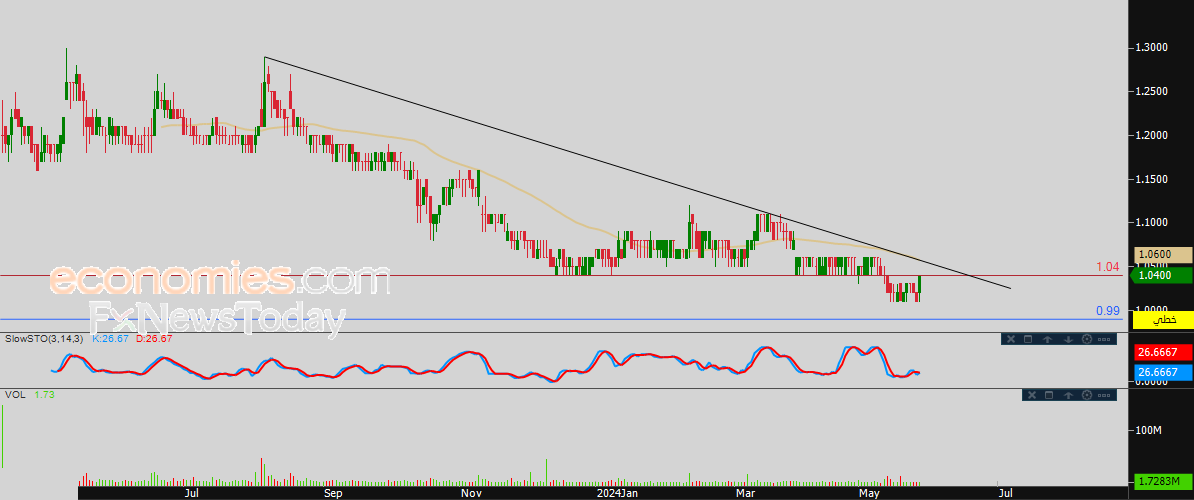Click the 1.2000 price axis label
1194x500 pixels.
coord(1151,135)
